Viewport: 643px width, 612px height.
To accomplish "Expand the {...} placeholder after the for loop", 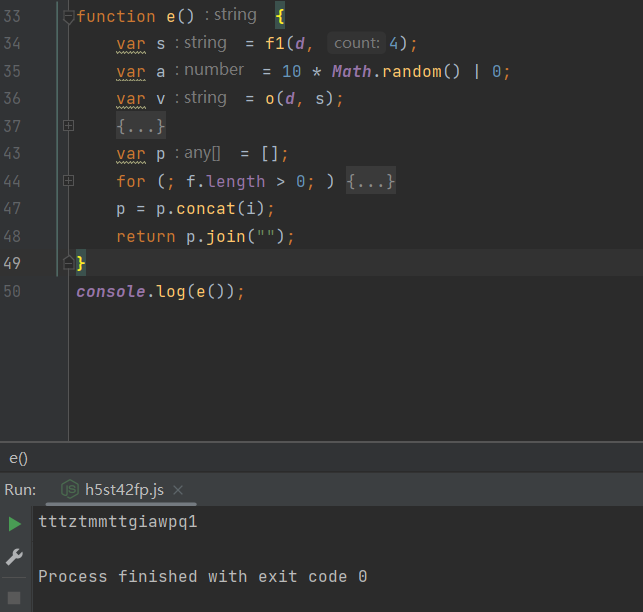I will tap(371, 181).
